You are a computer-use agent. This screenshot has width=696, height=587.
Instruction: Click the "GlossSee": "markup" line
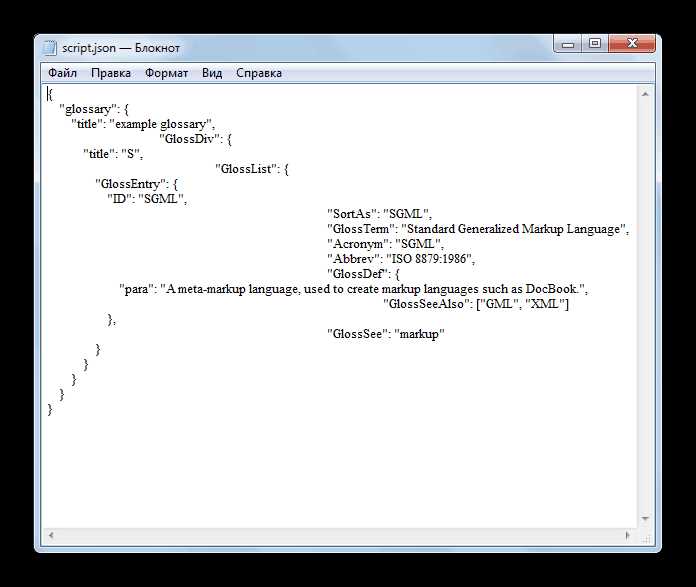386,334
